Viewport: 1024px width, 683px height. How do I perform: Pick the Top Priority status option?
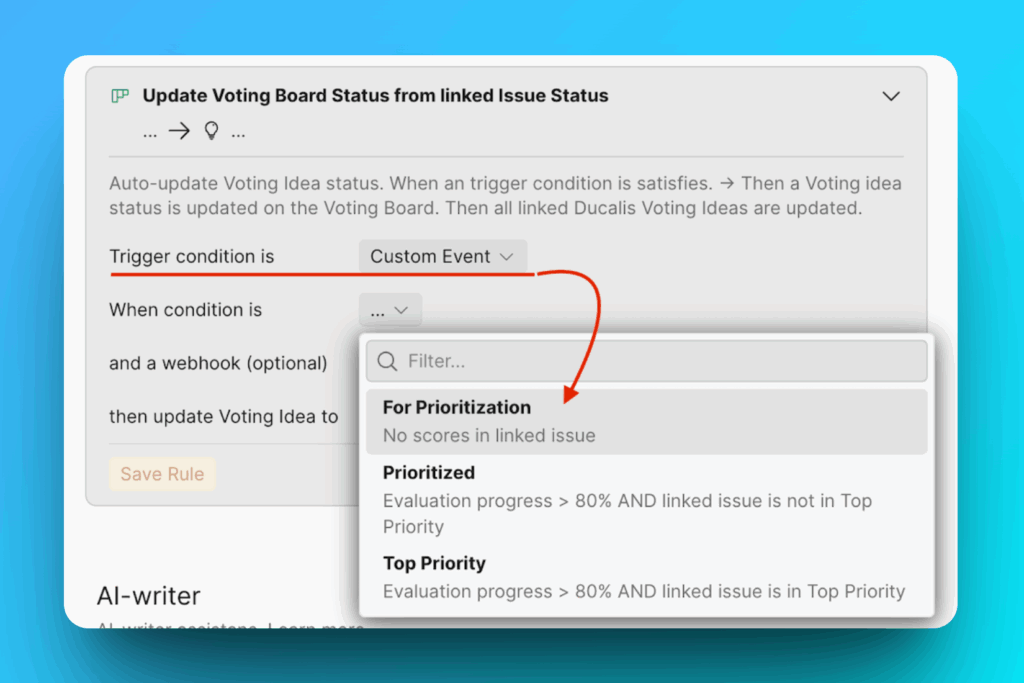(x=434, y=563)
